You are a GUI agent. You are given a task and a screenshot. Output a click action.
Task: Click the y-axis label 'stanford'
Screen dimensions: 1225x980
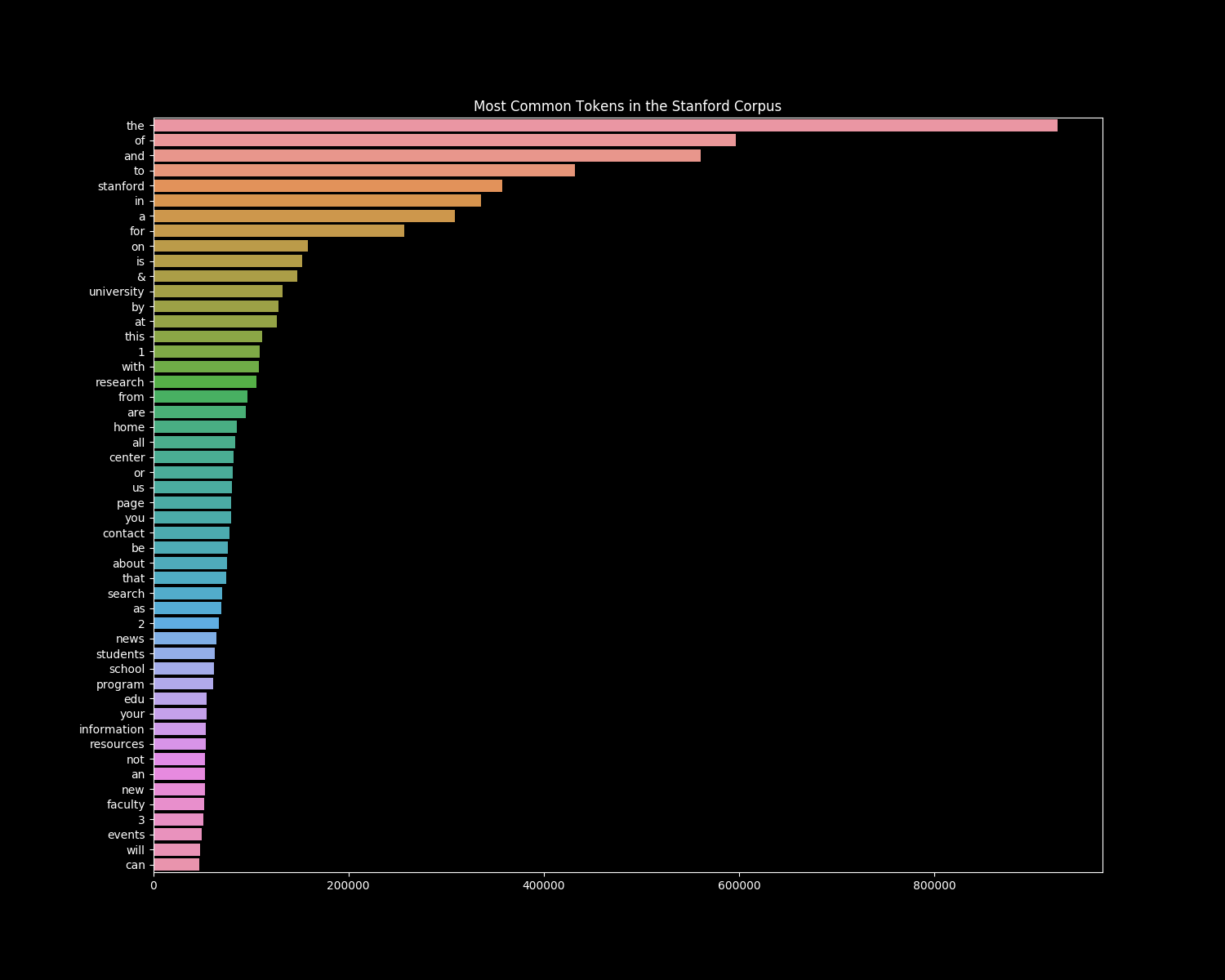121,186
